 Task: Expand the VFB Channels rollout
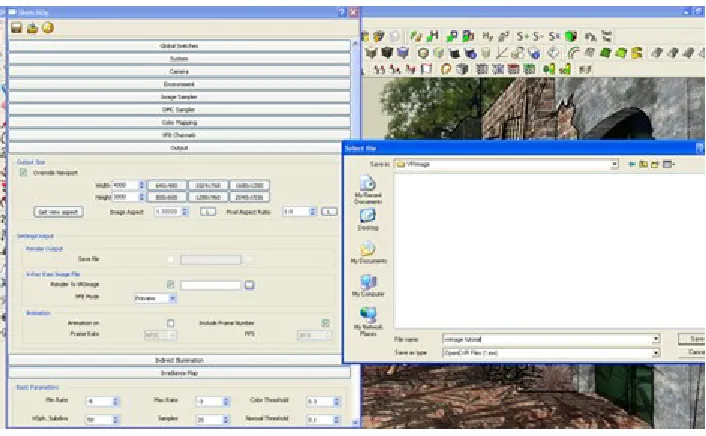tap(179, 135)
